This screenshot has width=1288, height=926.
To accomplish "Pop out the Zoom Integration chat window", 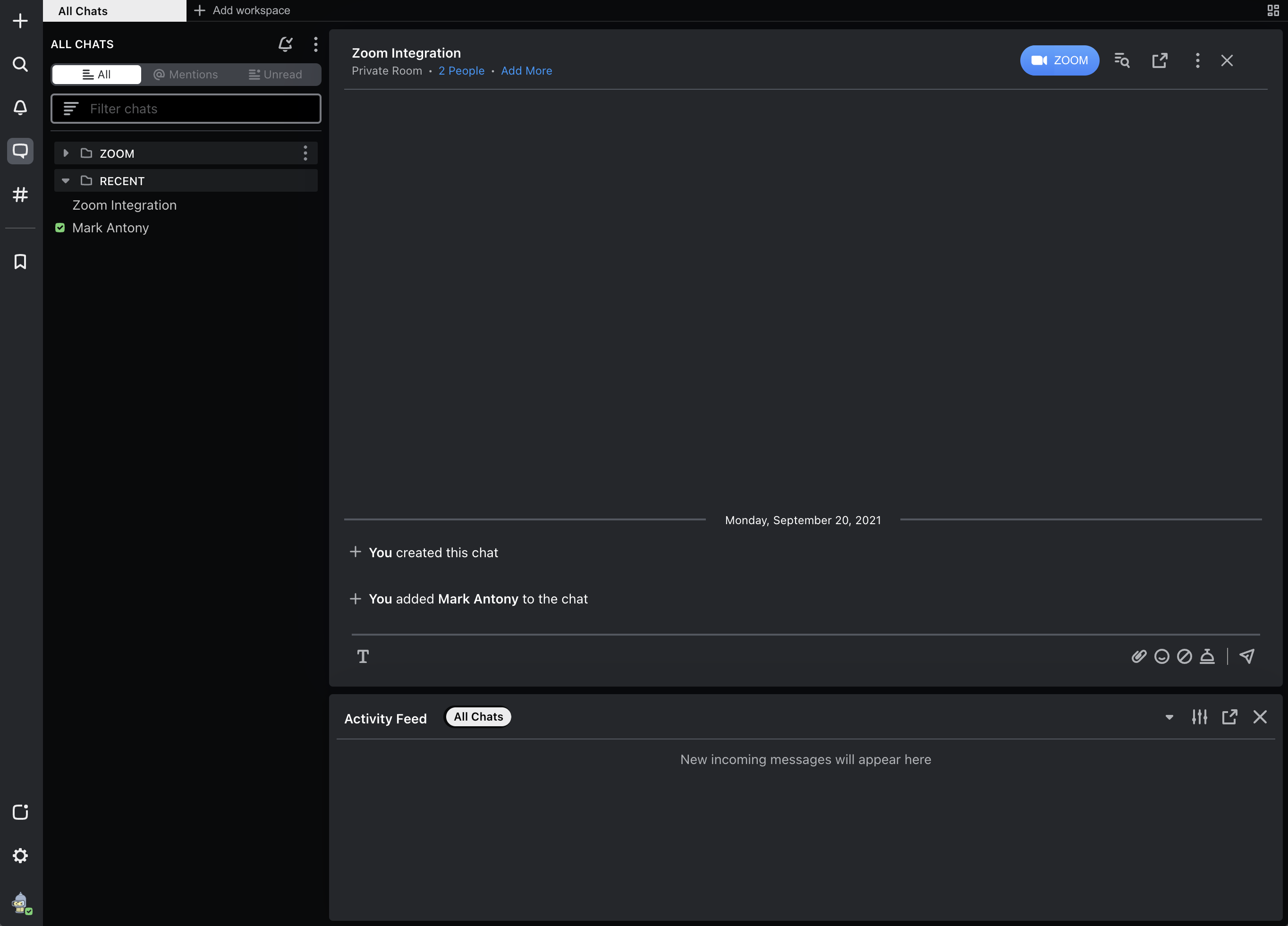I will (1160, 60).
